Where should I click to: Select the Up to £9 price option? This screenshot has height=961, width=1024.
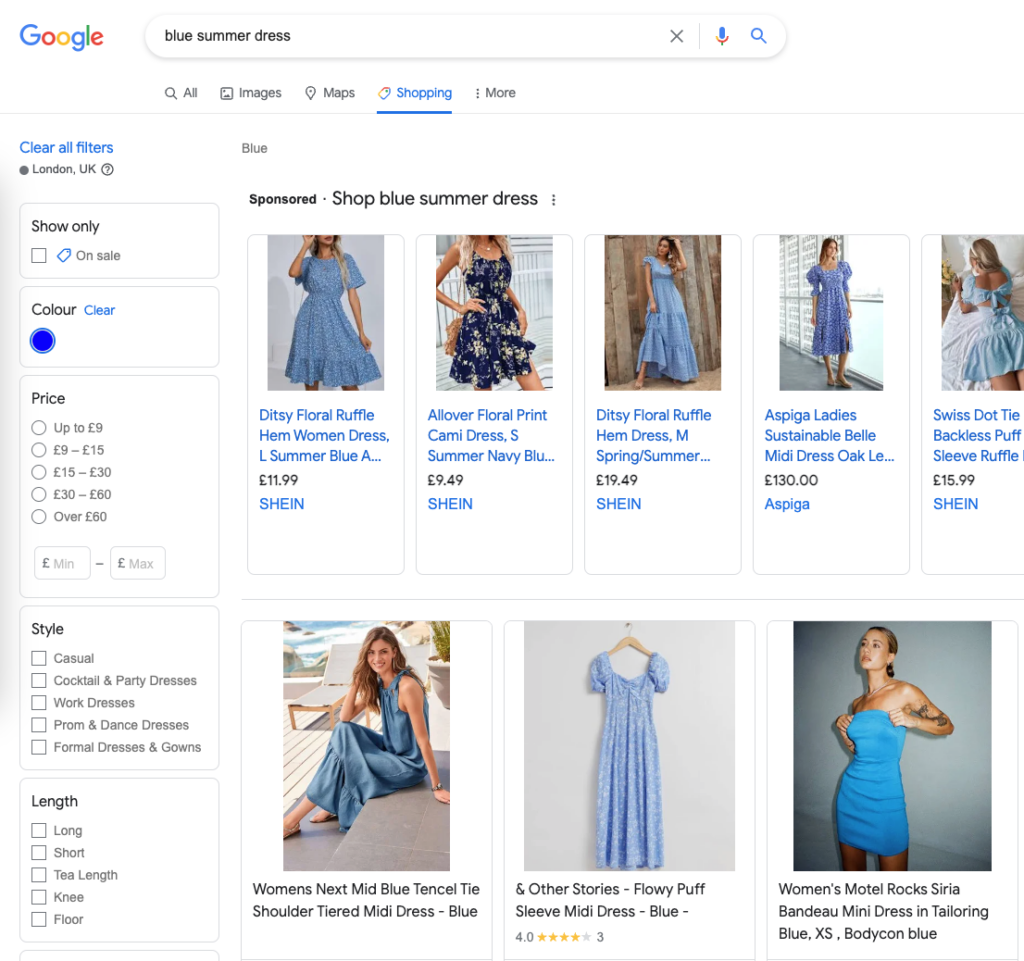(39, 428)
